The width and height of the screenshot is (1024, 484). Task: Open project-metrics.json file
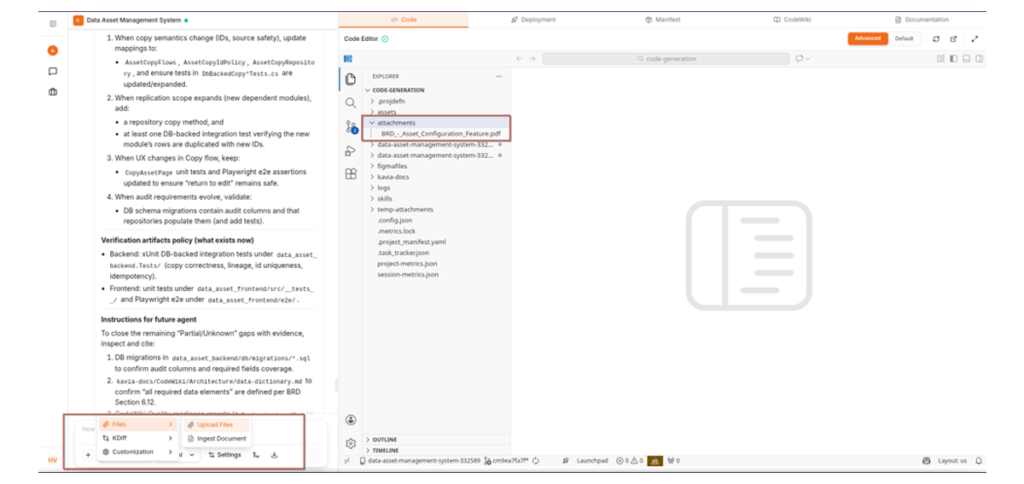point(407,263)
